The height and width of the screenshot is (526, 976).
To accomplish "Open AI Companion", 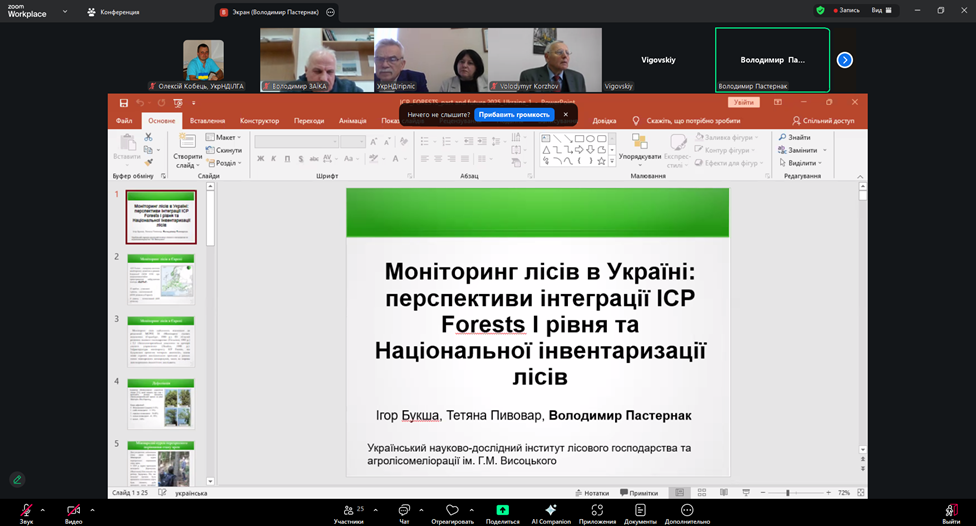I will coord(551,510).
